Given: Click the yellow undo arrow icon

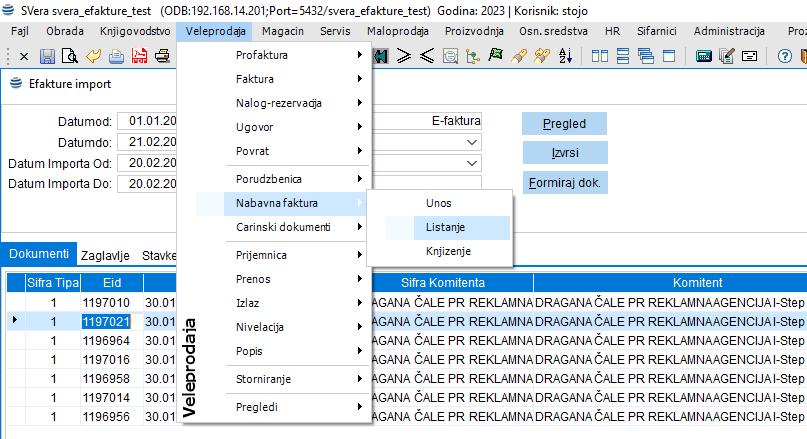Looking at the screenshot, I should point(94,55).
